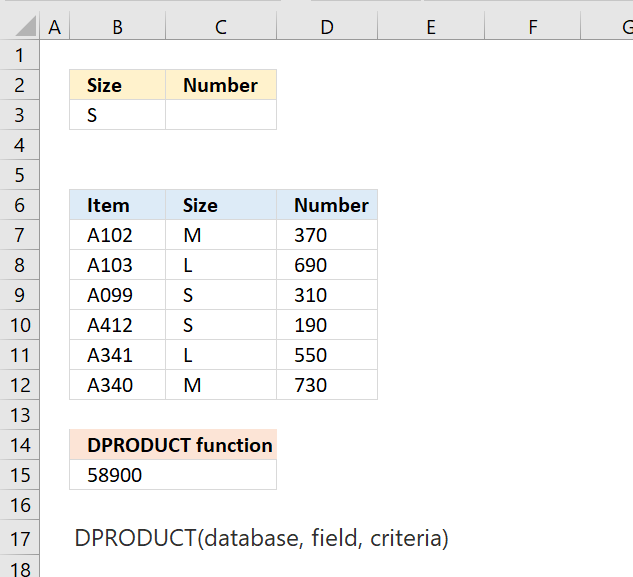Select the cell with value 690
The width and height of the screenshot is (633, 577).
pyautogui.click(x=327, y=264)
